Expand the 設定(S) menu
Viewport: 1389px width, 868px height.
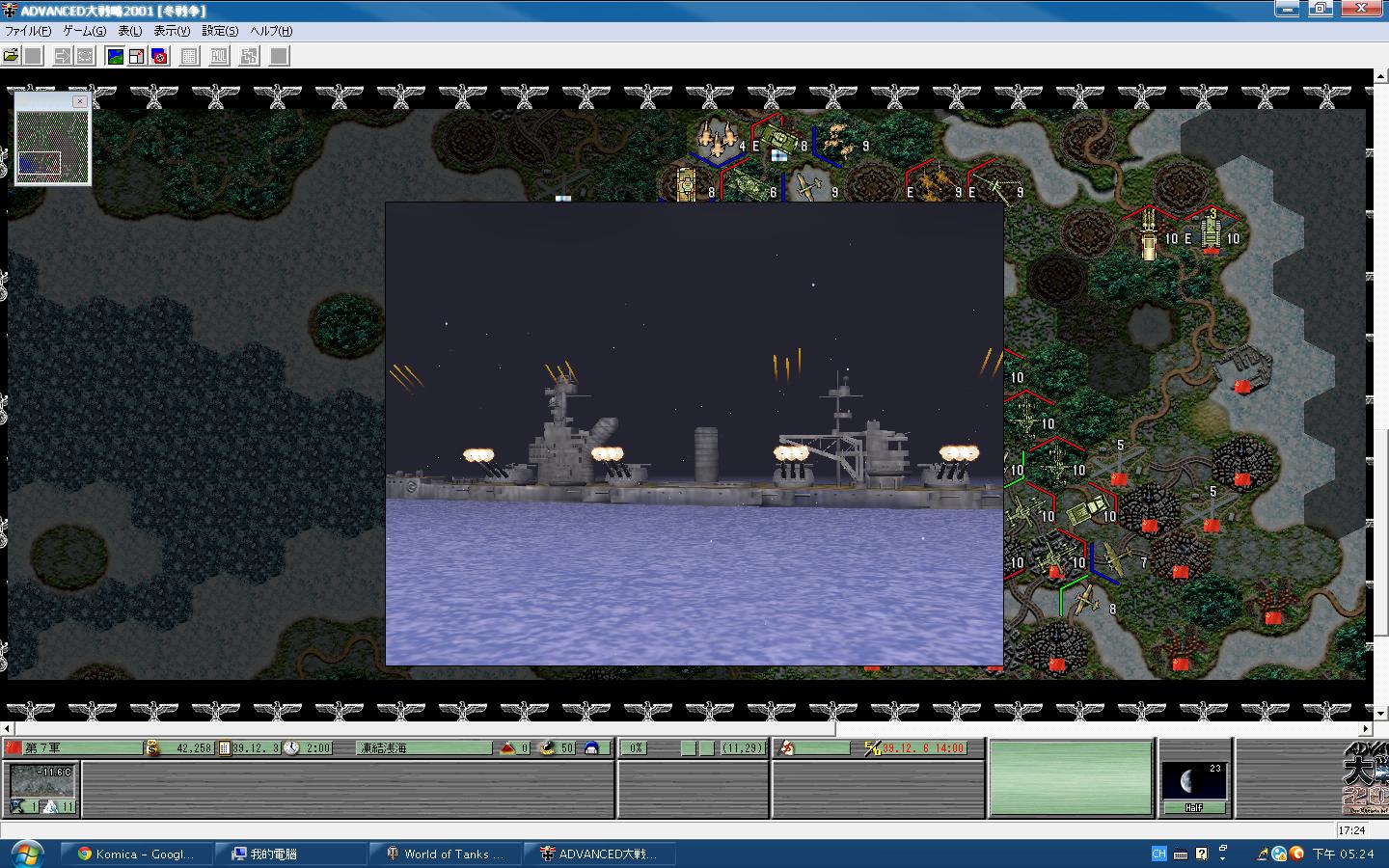click(220, 31)
